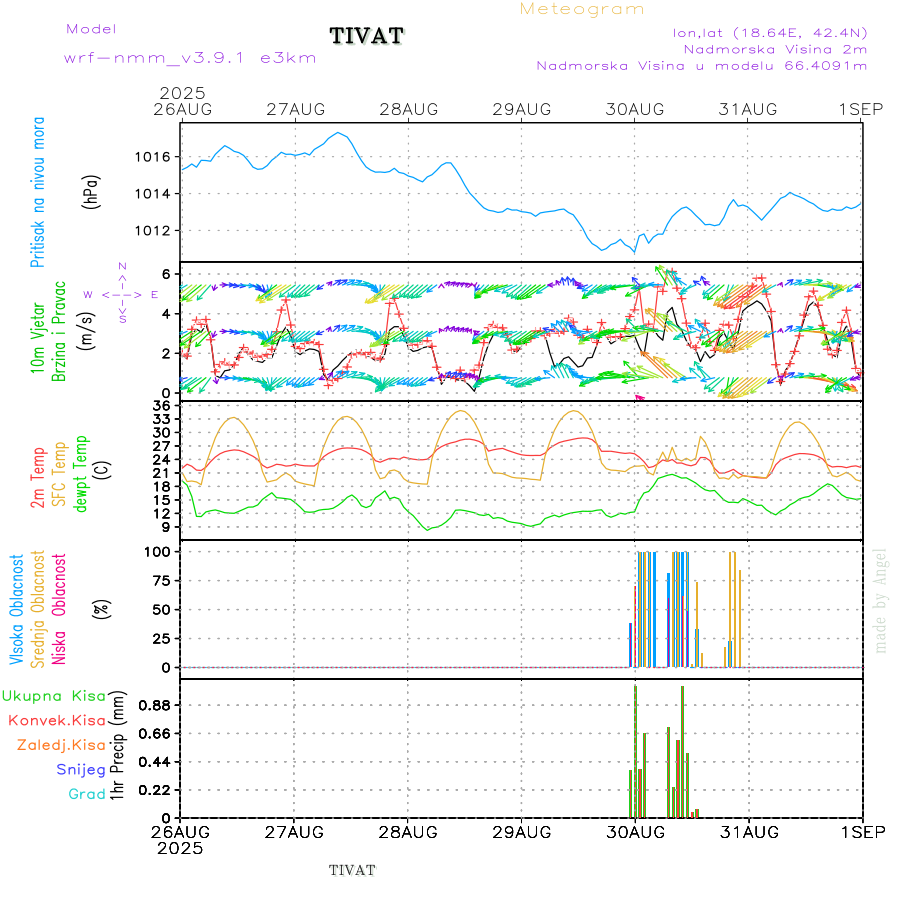This screenshot has width=900, height=900.
Task: Click the 29AUG marker on the bottom axis
Action: coord(521,831)
